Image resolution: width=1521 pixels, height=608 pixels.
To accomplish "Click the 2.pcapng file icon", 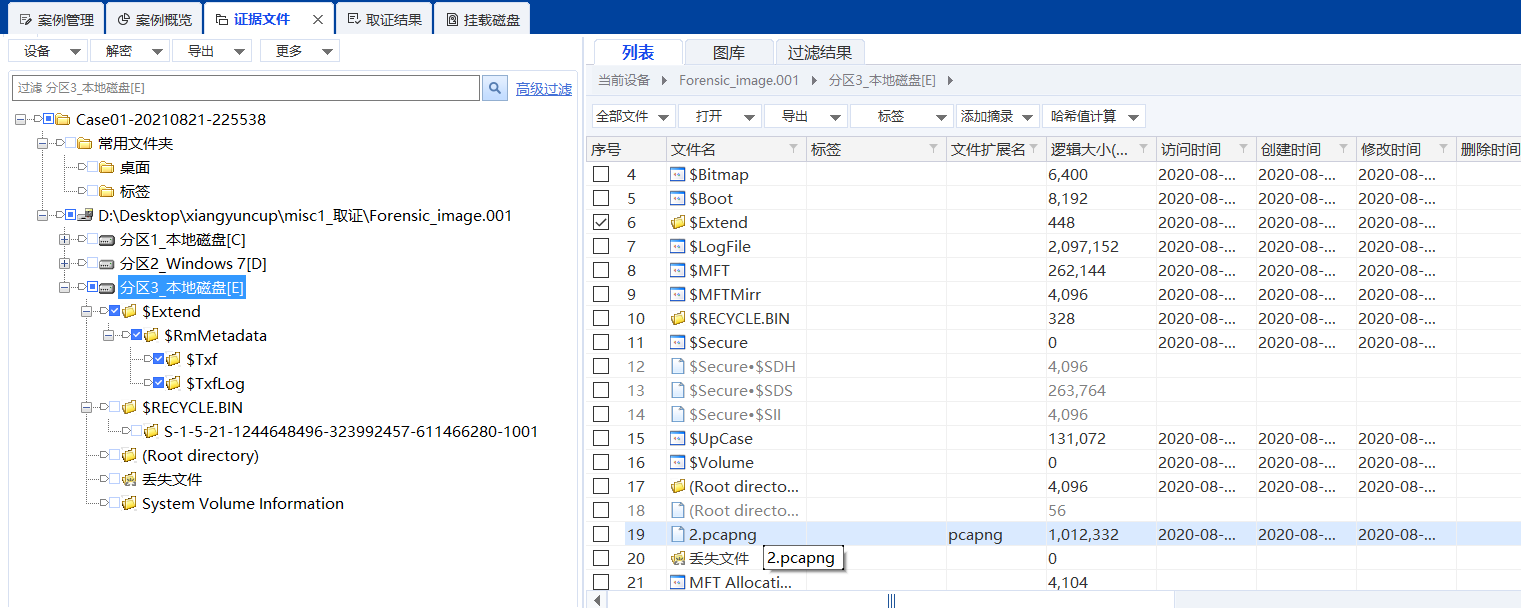I will (678, 534).
